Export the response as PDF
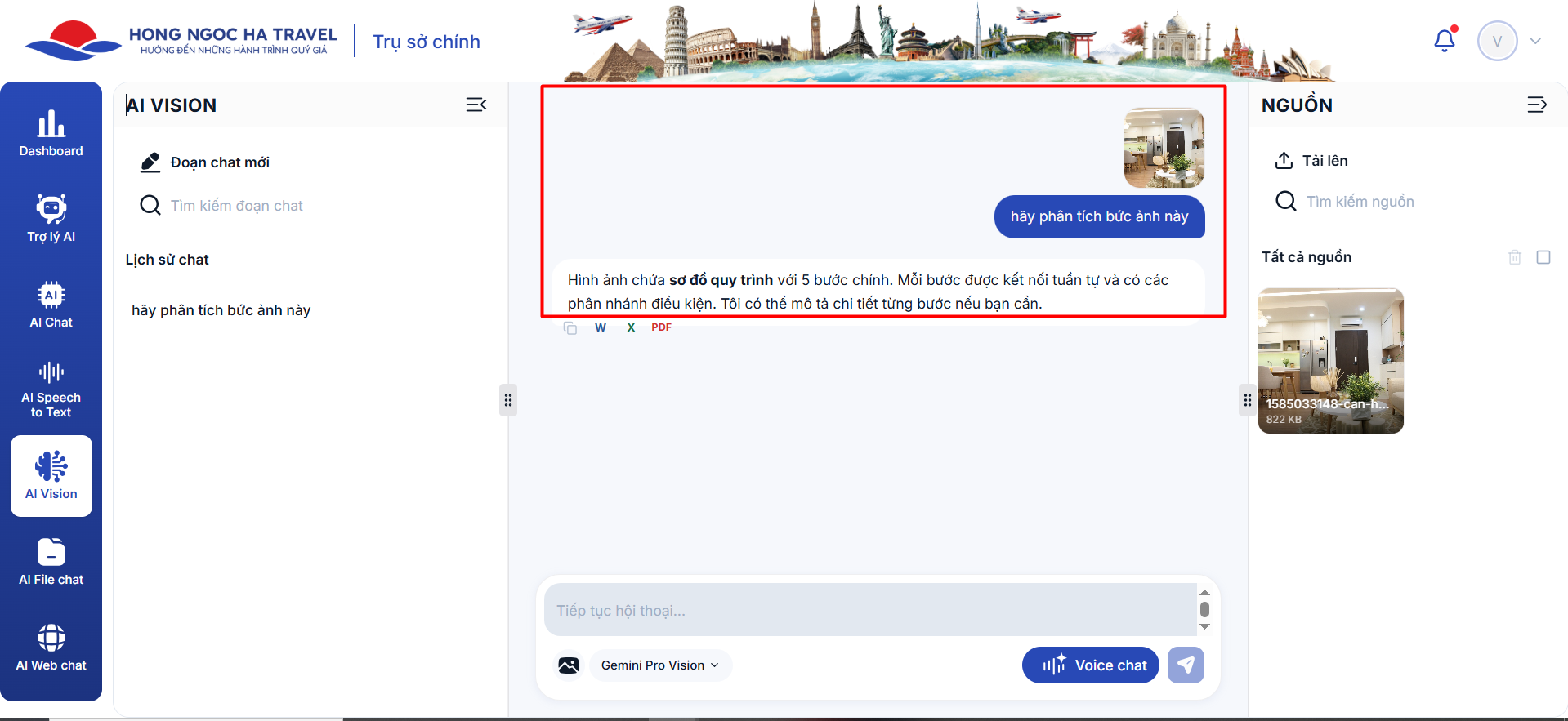 (661, 327)
